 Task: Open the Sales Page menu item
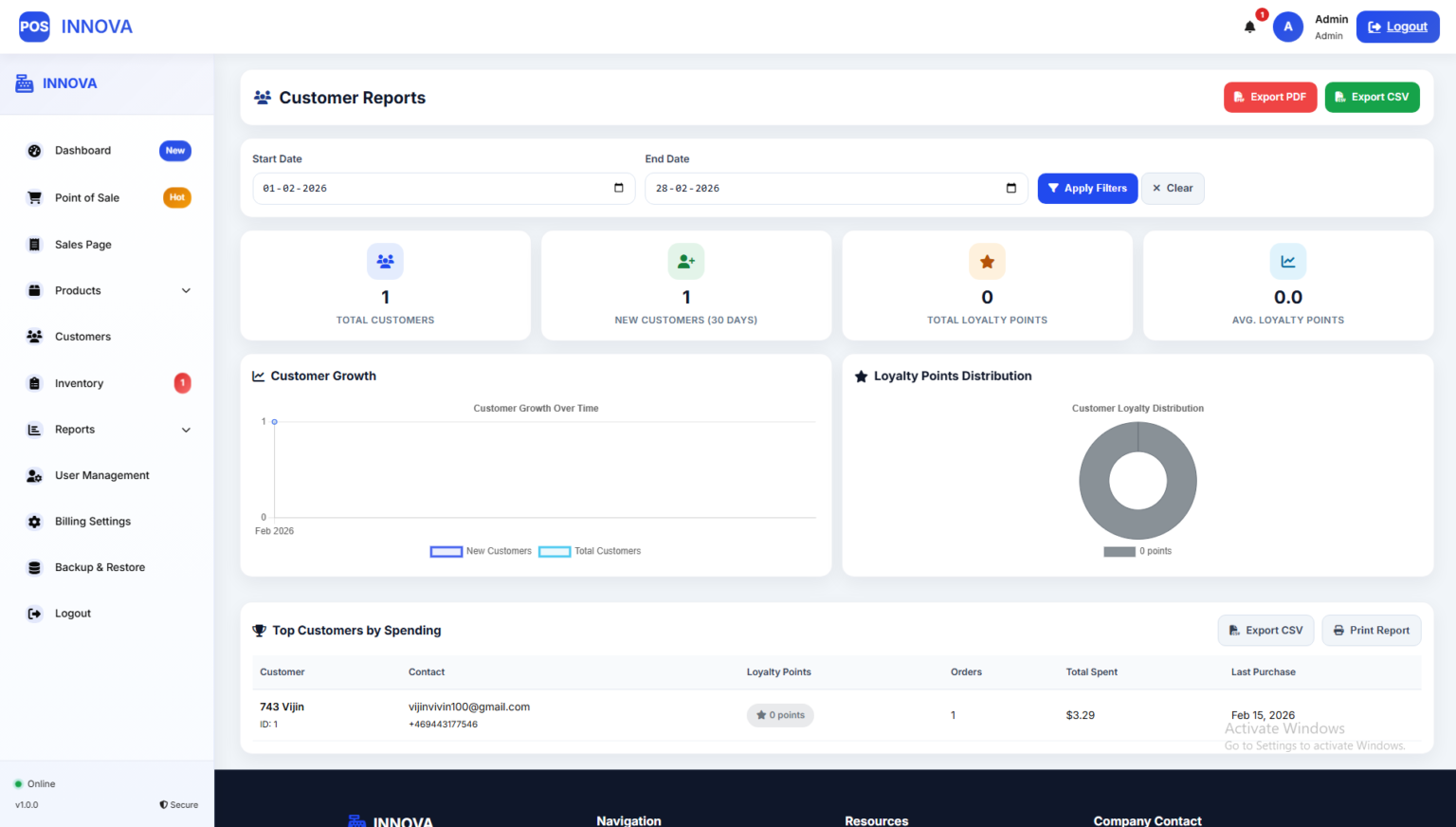[107, 245]
